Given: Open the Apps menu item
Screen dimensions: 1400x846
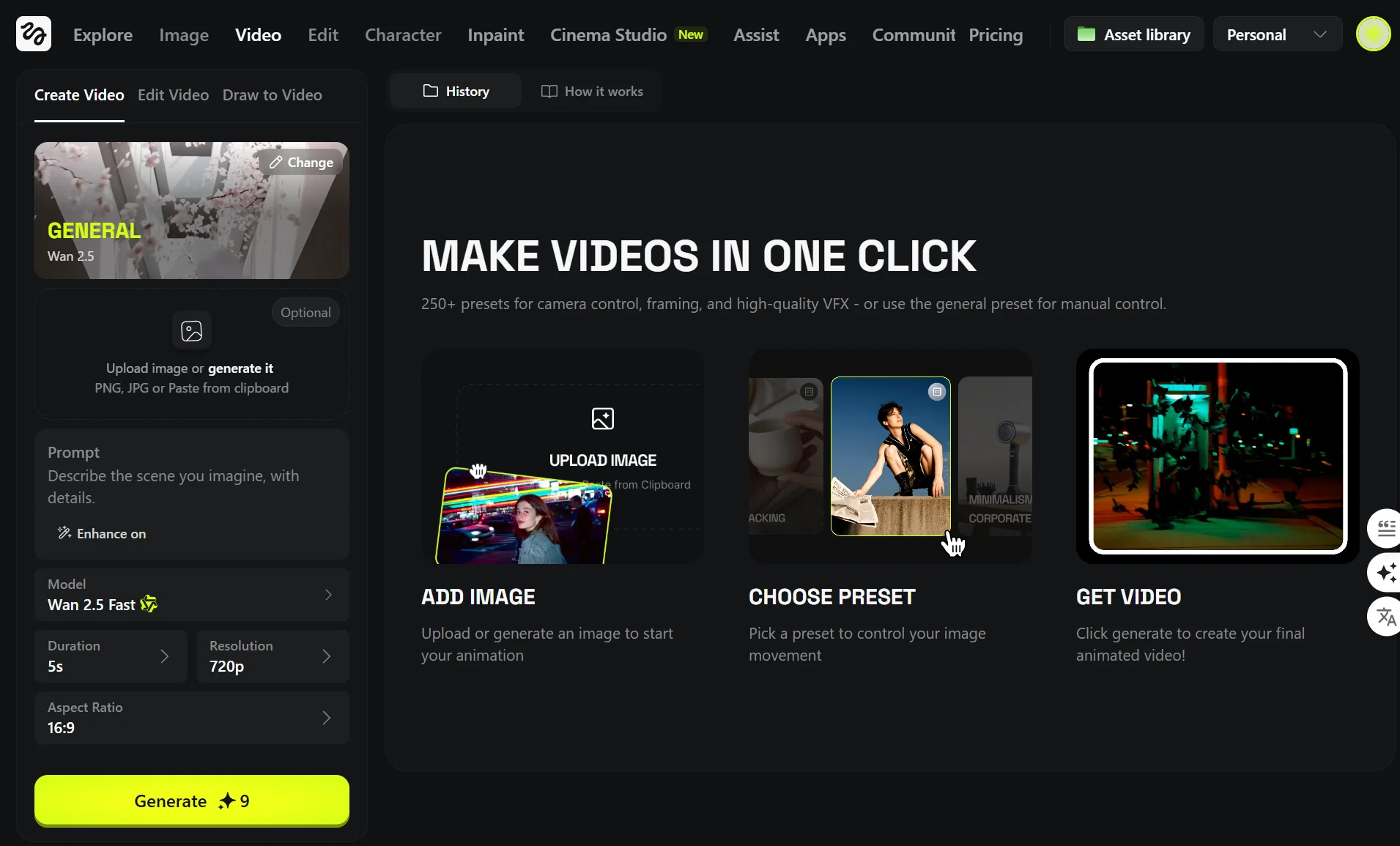Looking at the screenshot, I should coord(825,34).
